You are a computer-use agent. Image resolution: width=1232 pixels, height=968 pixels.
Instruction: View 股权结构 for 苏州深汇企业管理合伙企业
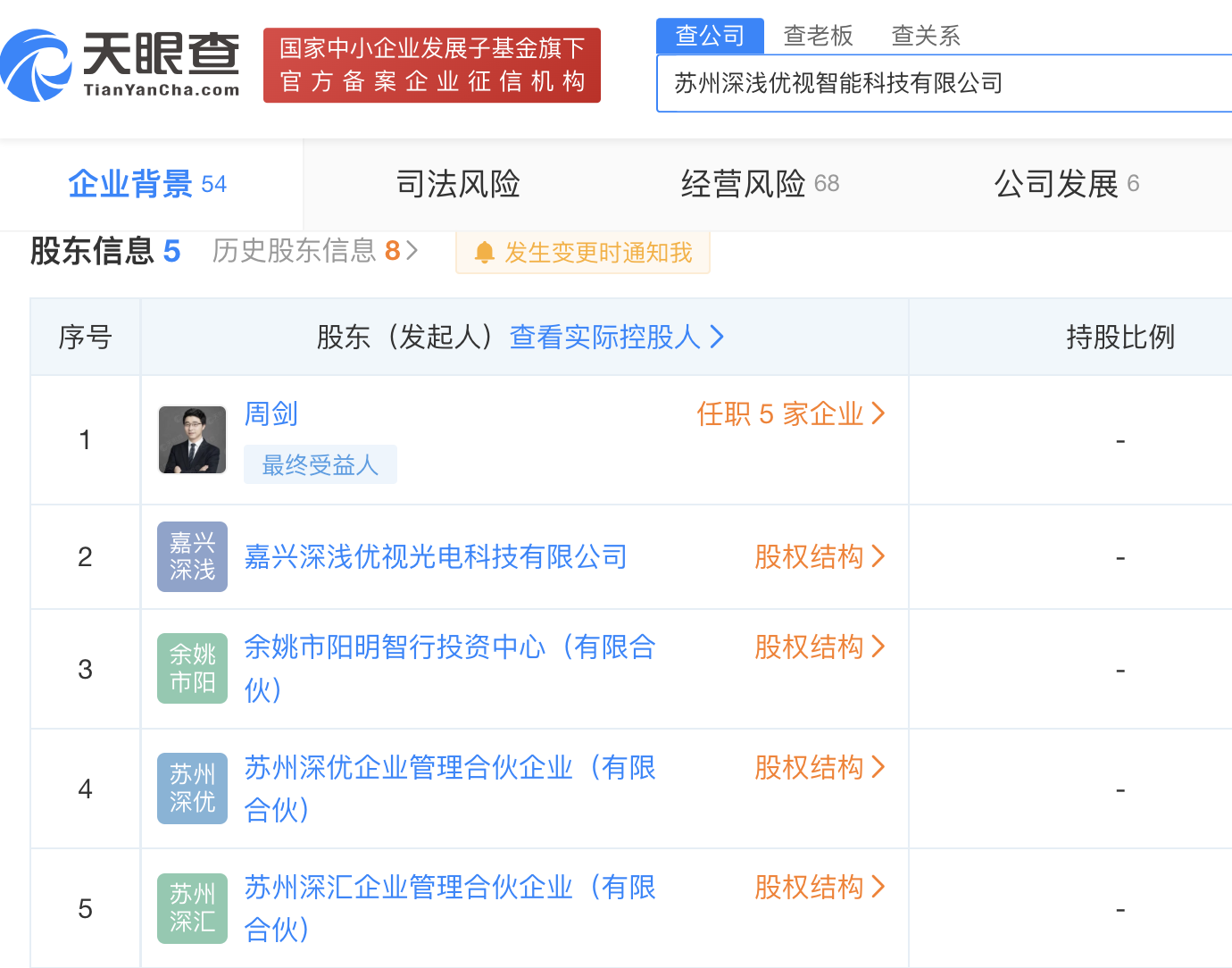click(820, 887)
